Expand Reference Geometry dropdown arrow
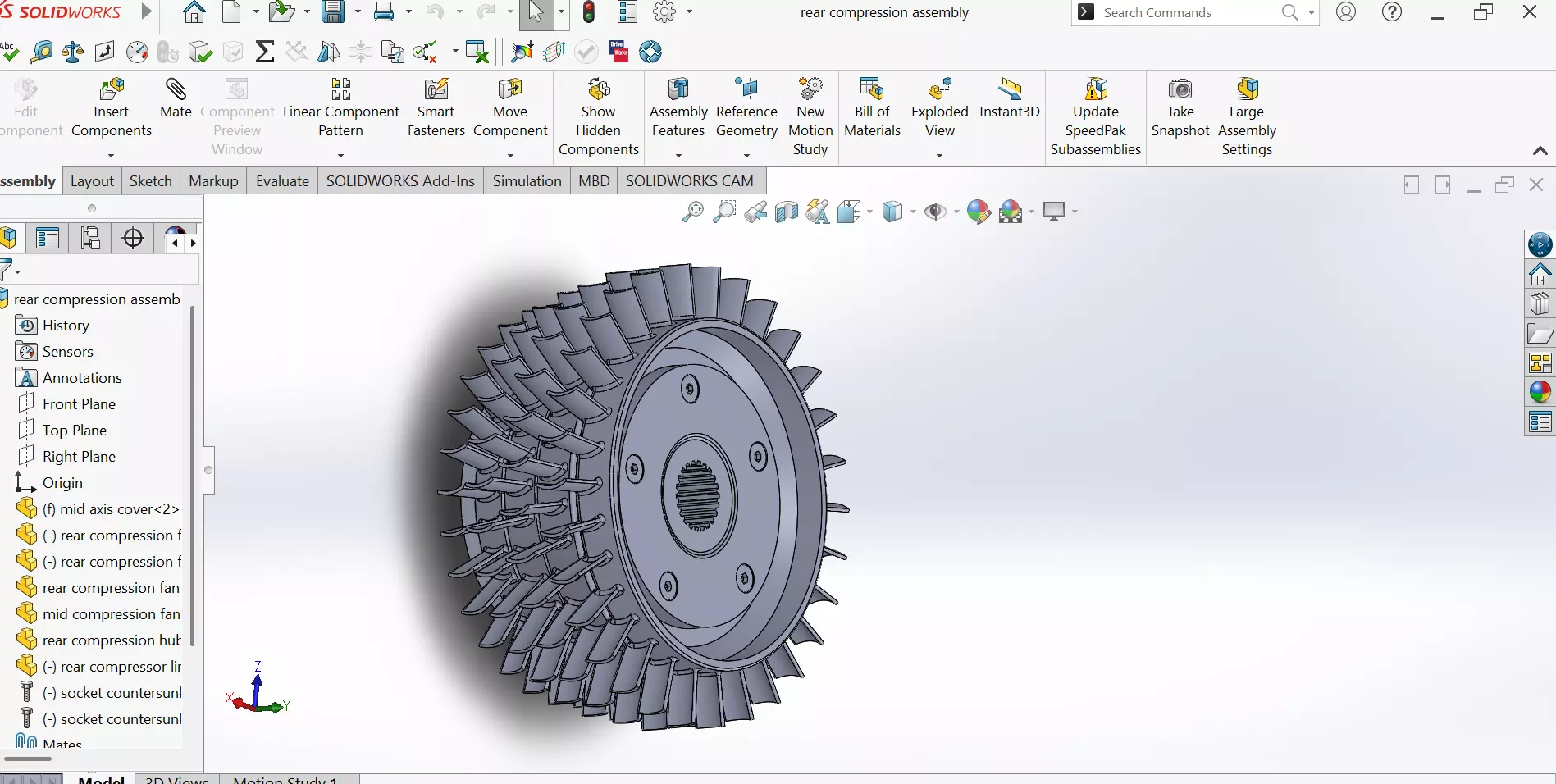 (746, 155)
